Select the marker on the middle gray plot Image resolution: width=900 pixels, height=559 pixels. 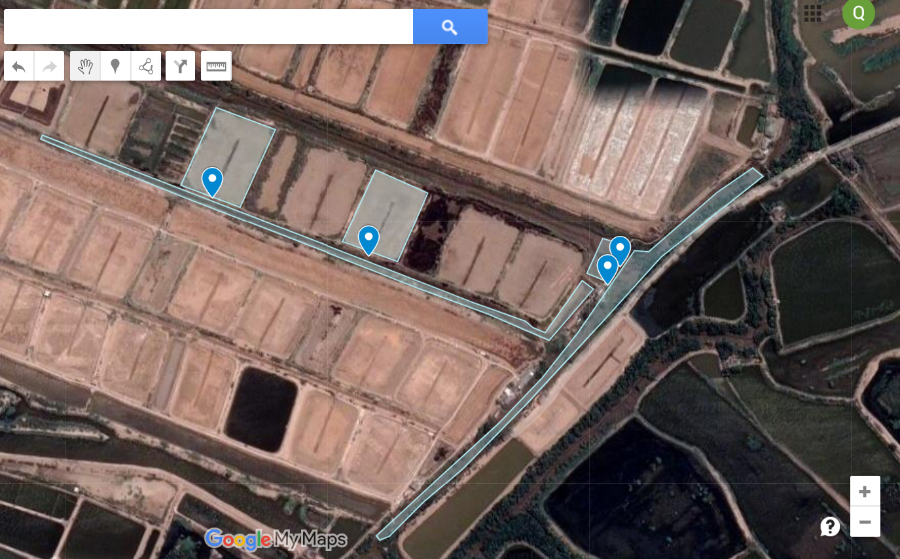click(x=369, y=239)
